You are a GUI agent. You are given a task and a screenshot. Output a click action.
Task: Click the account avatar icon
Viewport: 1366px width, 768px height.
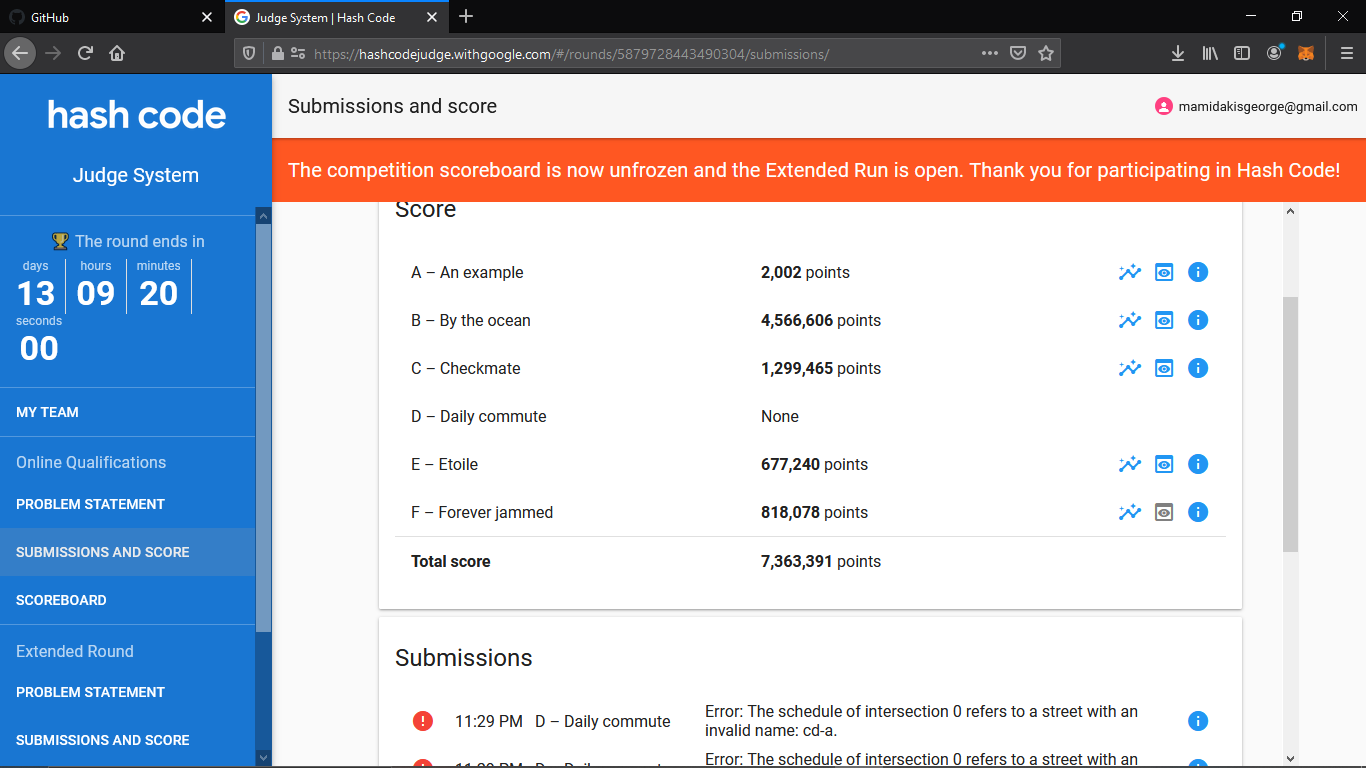click(x=1163, y=106)
